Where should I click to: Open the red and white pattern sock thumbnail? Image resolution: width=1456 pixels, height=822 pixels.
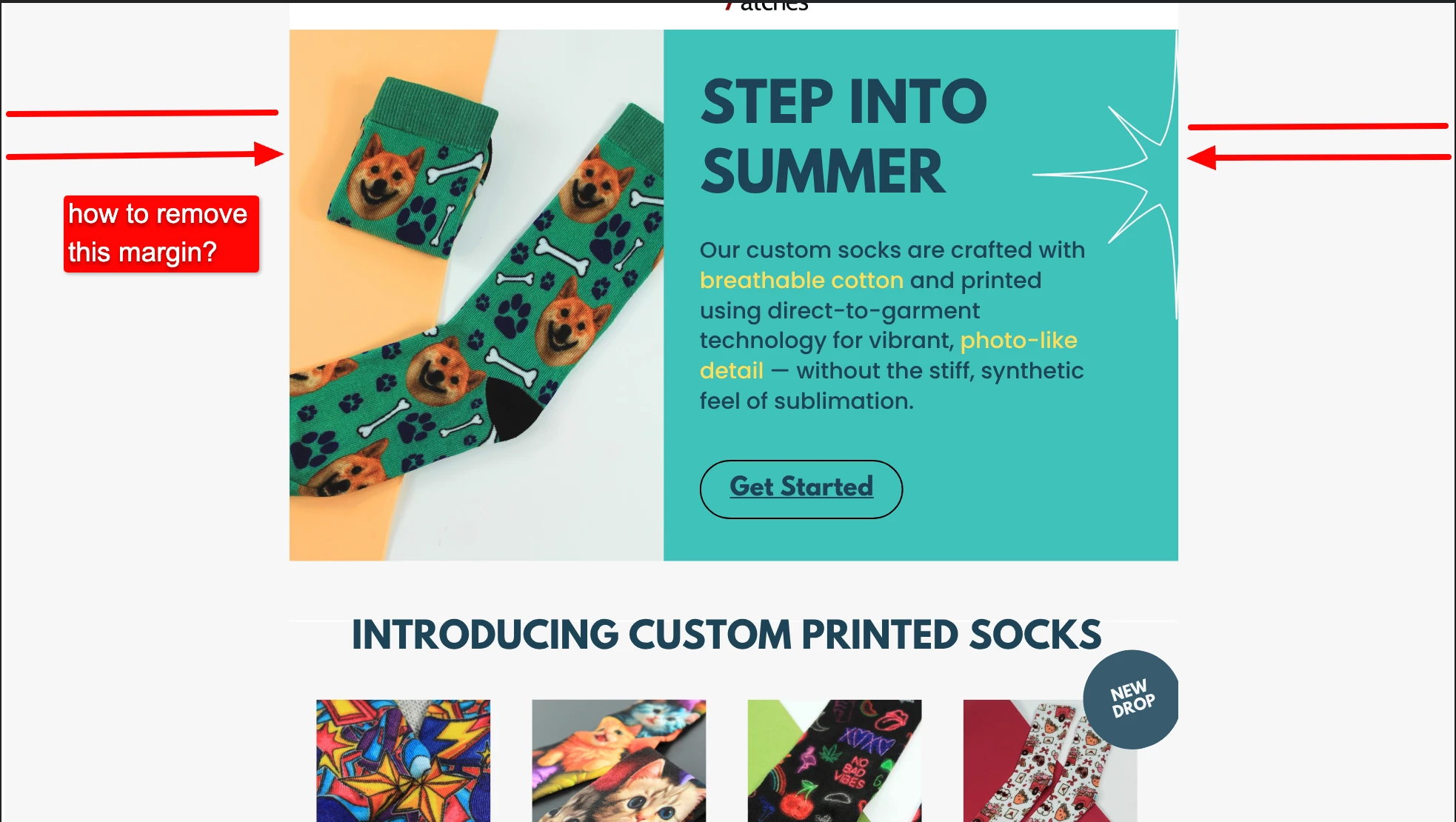pos(1049,761)
